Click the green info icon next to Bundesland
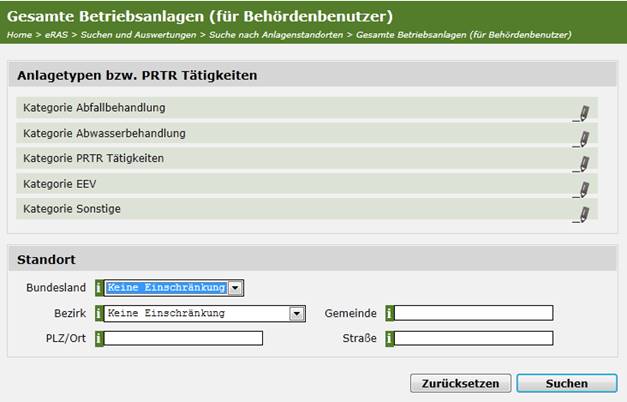 click(99, 288)
